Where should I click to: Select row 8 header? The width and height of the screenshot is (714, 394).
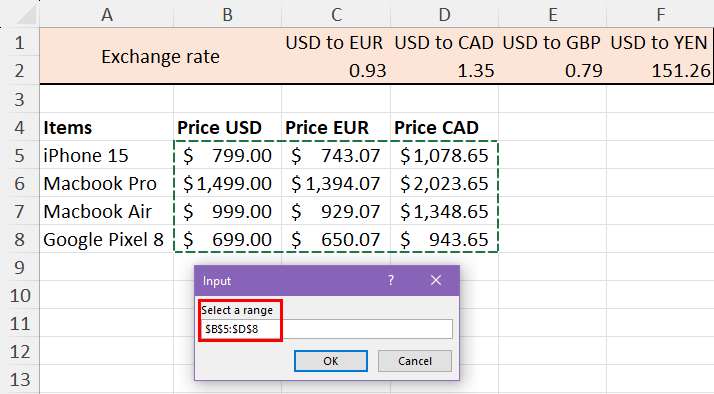[20, 239]
